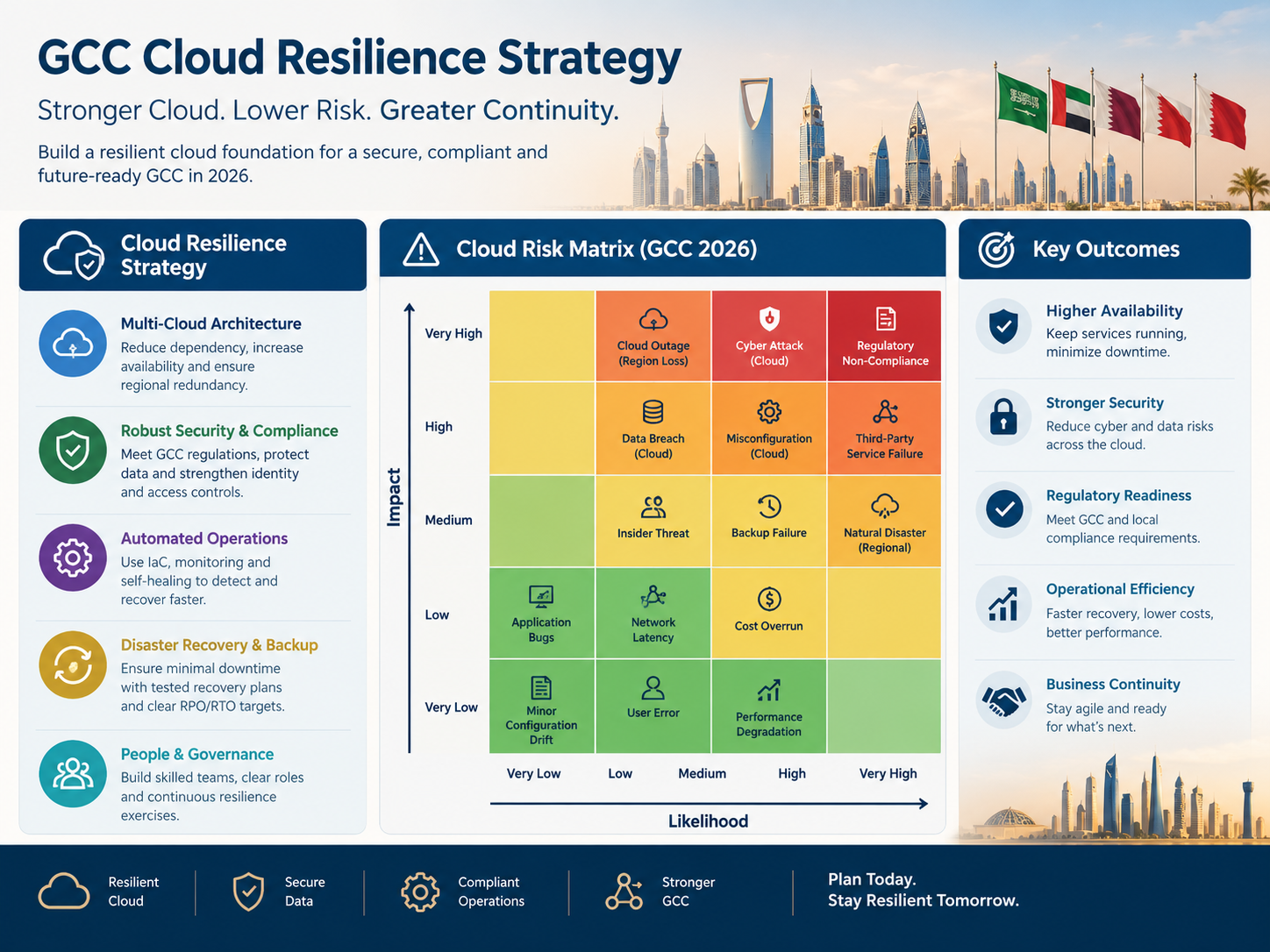Select the Stronger Security padlock icon
Image resolution: width=1270 pixels, height=952 pixels.
click(x=1003, y=417)
